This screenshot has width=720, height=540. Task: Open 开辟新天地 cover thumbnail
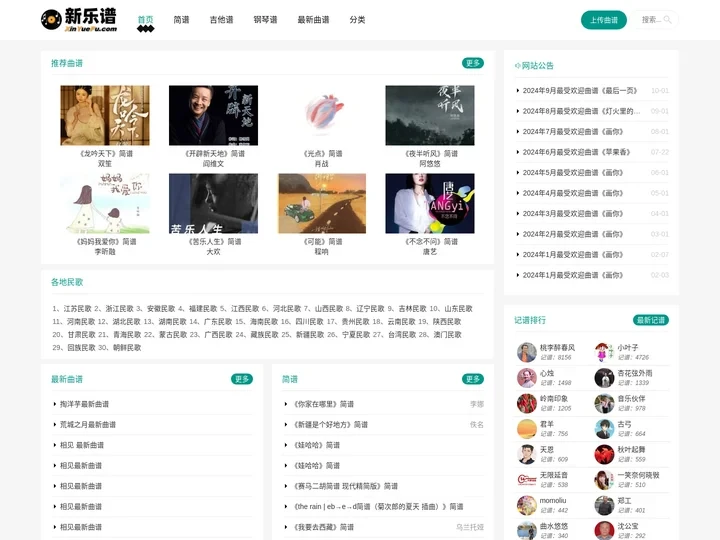pos(214,115)
